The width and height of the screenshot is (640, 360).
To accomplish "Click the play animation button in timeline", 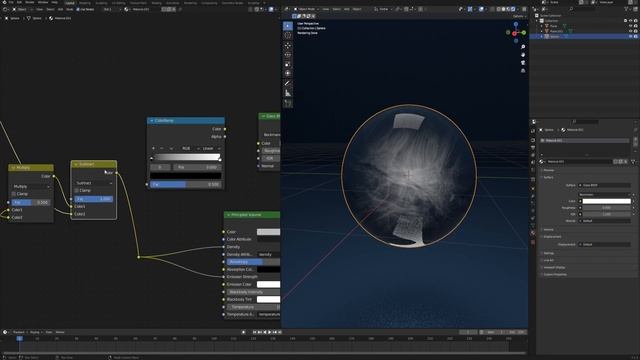I will coord(270,332).
